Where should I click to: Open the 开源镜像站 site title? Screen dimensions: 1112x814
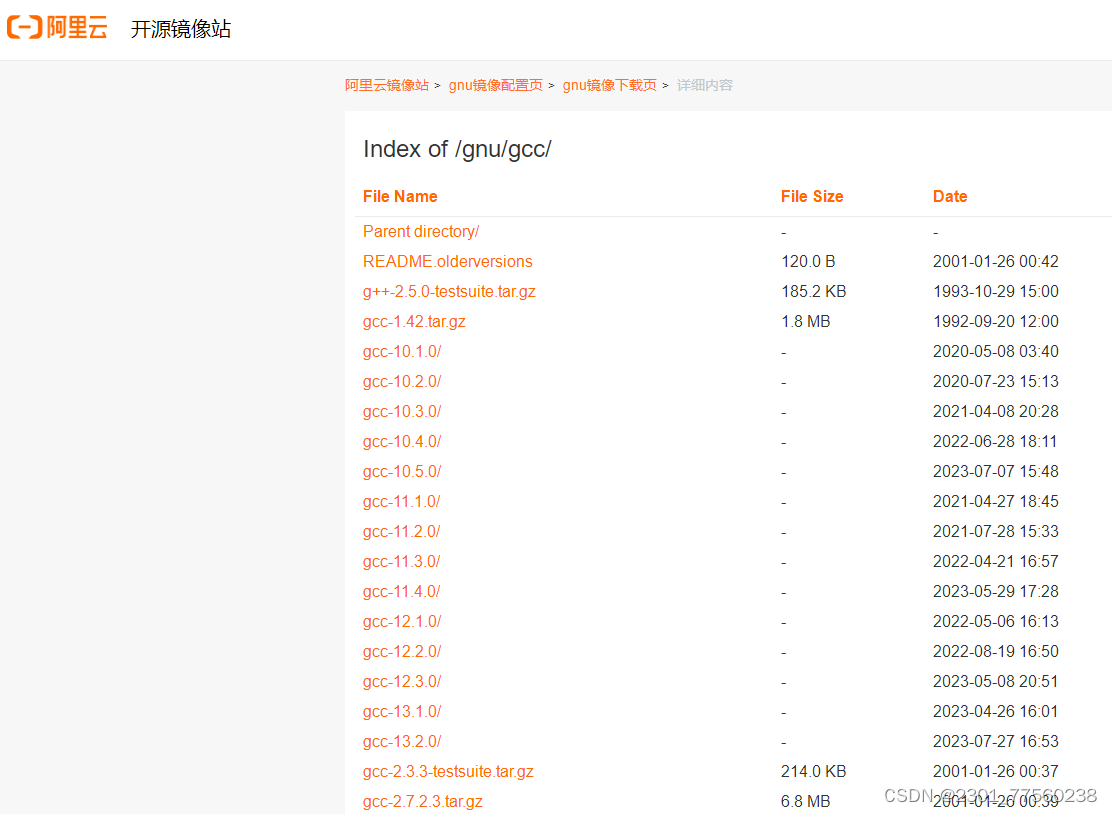[x=181, y=29]
